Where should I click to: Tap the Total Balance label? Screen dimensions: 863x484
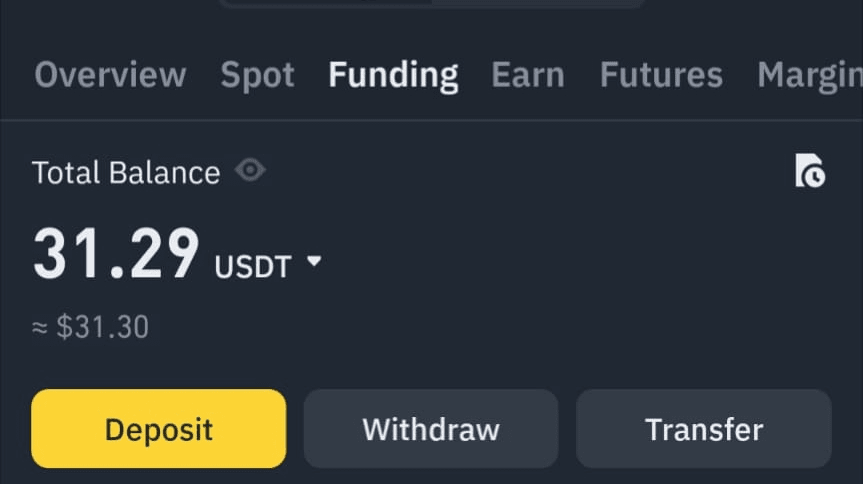[x=126, y=172]
